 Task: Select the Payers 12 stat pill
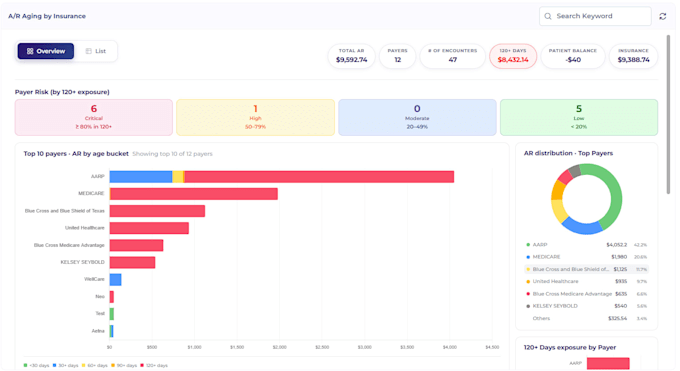[397, 56]
